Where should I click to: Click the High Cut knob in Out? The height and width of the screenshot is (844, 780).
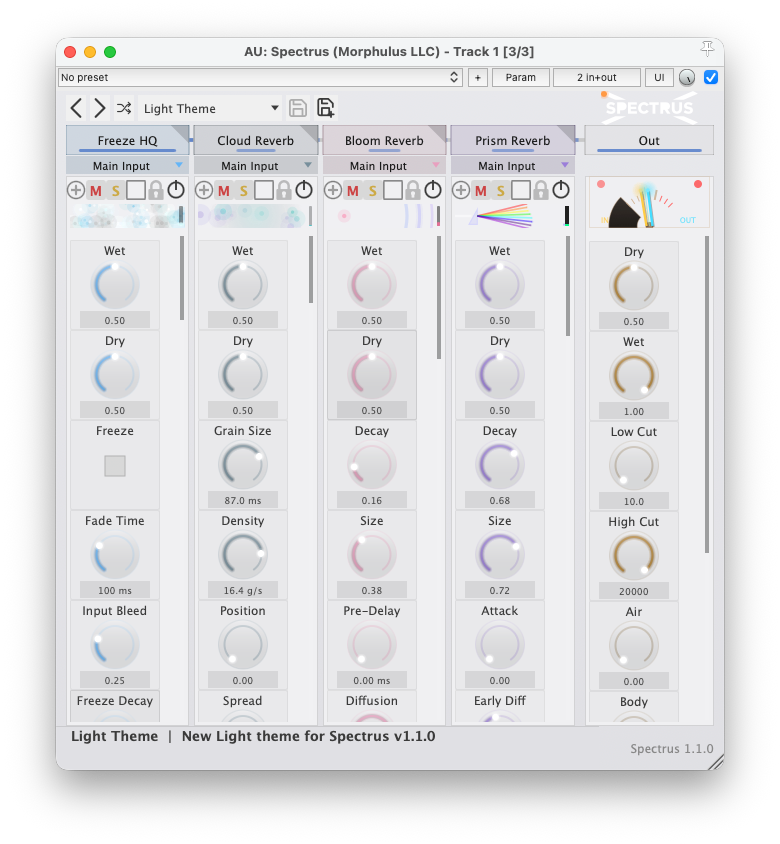pos(634,555)
